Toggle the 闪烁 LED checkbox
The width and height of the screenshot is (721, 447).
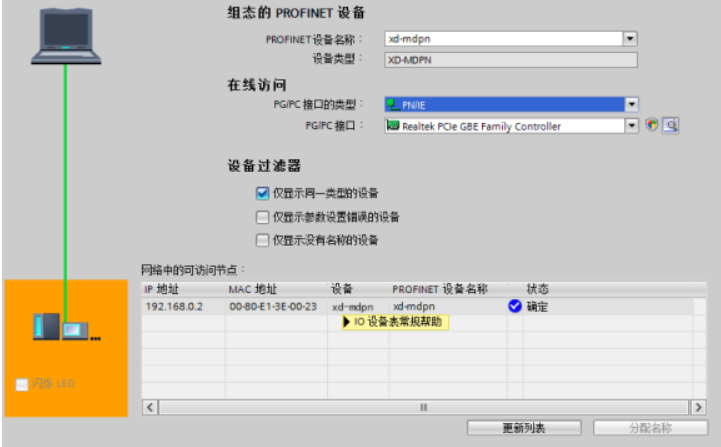click(22, 384)
